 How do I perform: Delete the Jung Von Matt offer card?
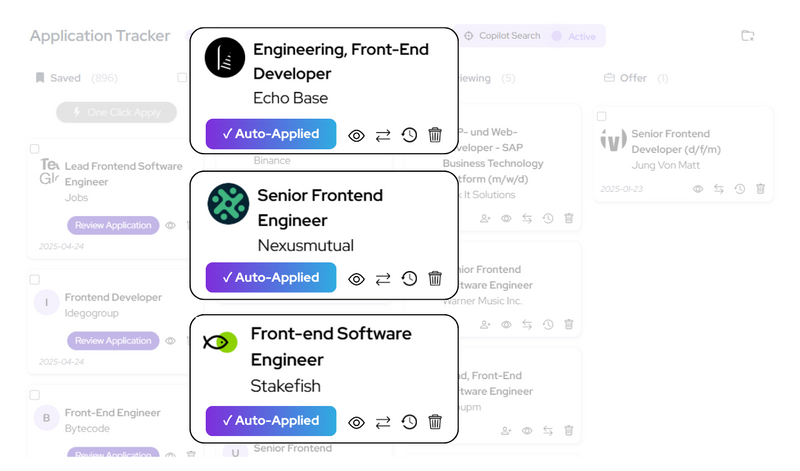tap(761, 189)
